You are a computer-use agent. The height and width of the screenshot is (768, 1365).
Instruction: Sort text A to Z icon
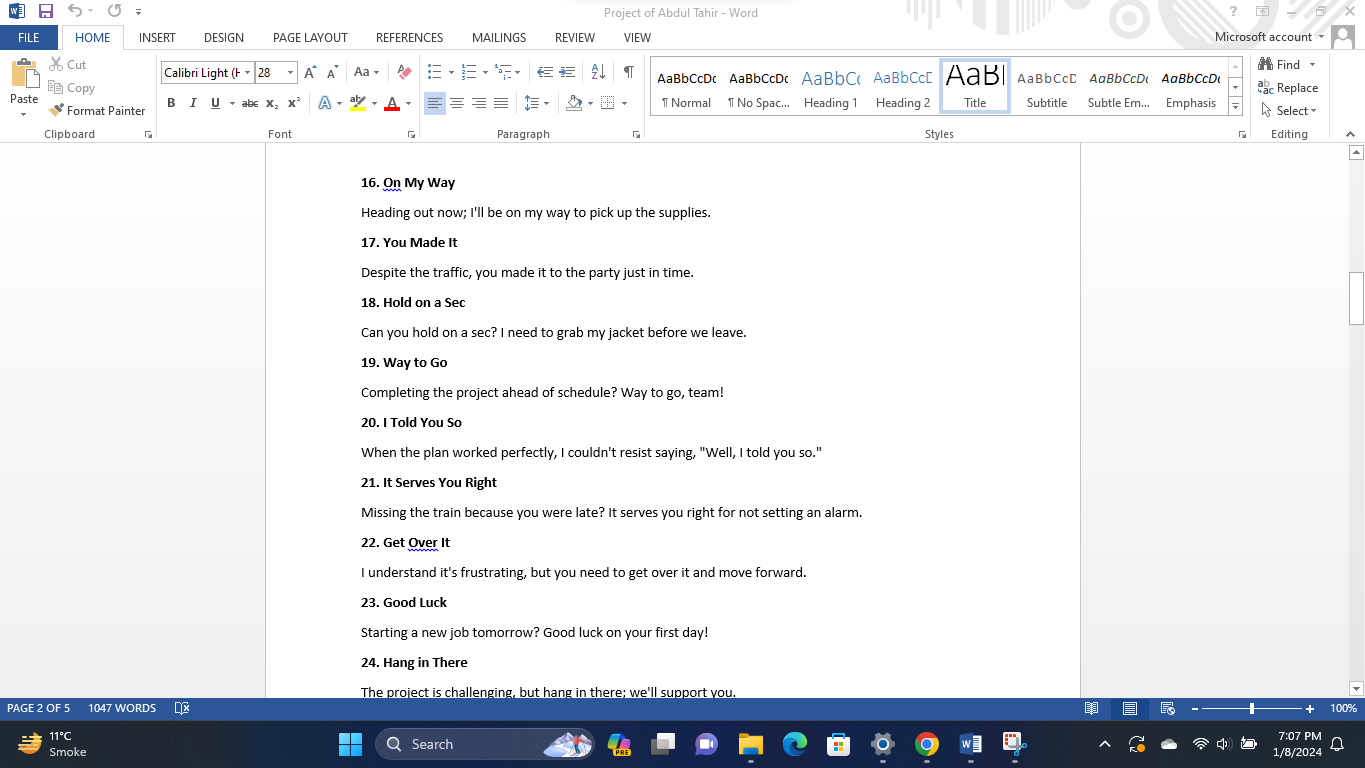point(598,72)
